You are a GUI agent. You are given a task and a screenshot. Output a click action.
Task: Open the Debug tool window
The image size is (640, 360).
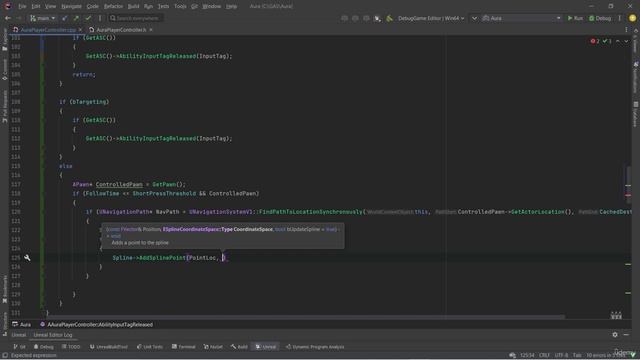pos(44,347)
